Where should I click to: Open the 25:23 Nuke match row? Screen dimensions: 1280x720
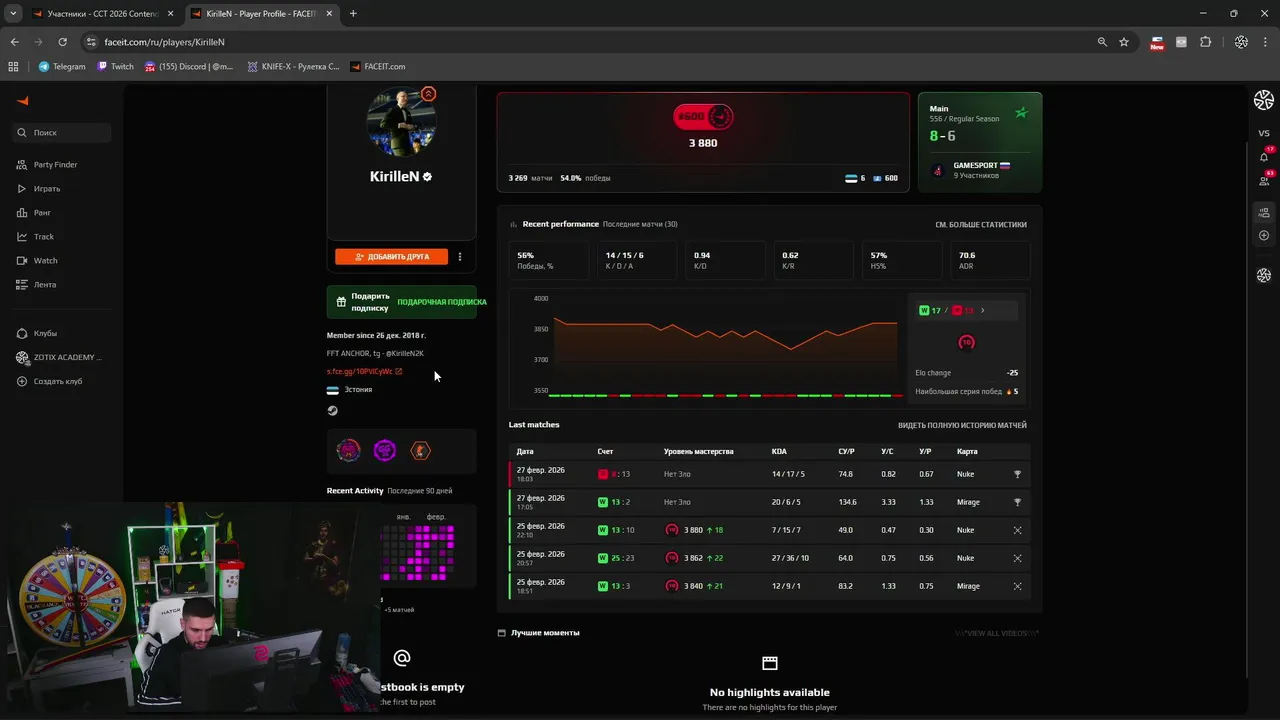tap(770, 558)
